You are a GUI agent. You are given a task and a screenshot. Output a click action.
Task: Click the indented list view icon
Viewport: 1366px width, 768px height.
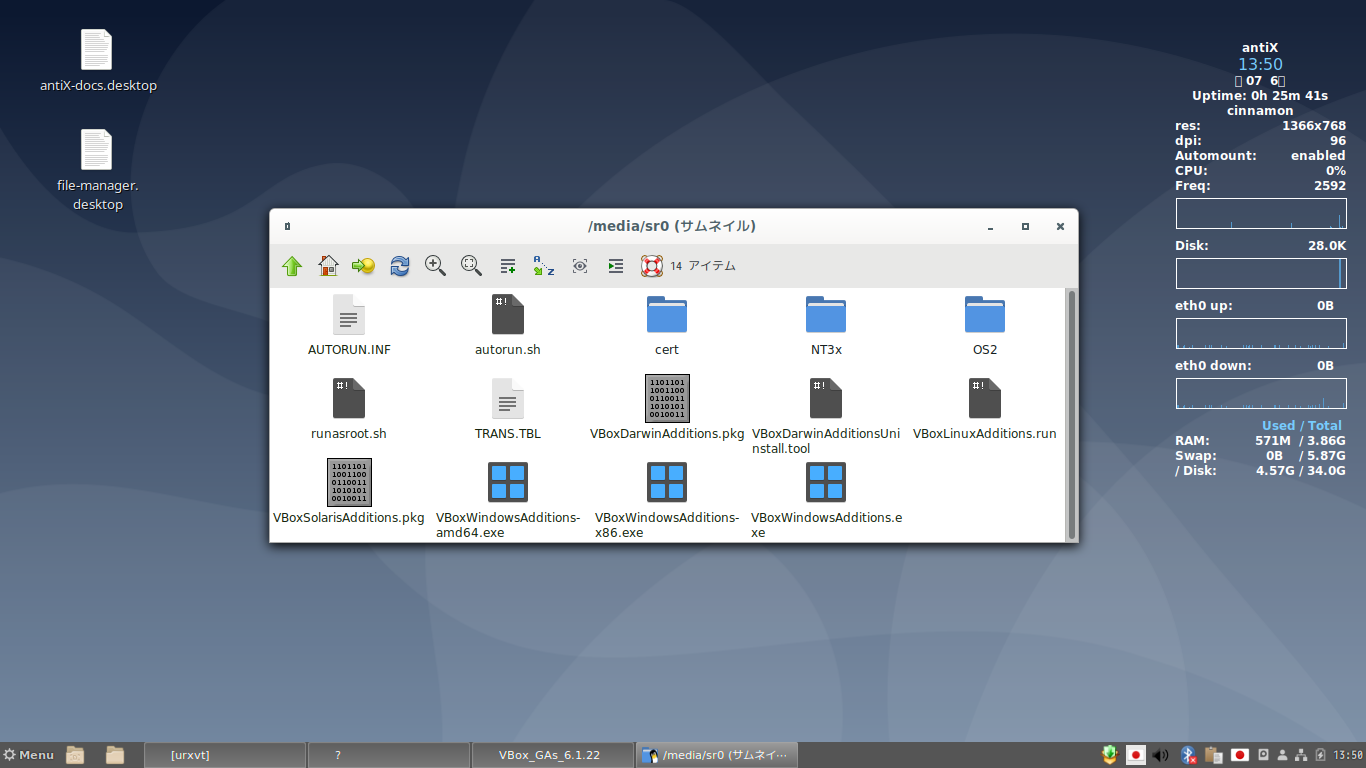click(x=616, y=266)
